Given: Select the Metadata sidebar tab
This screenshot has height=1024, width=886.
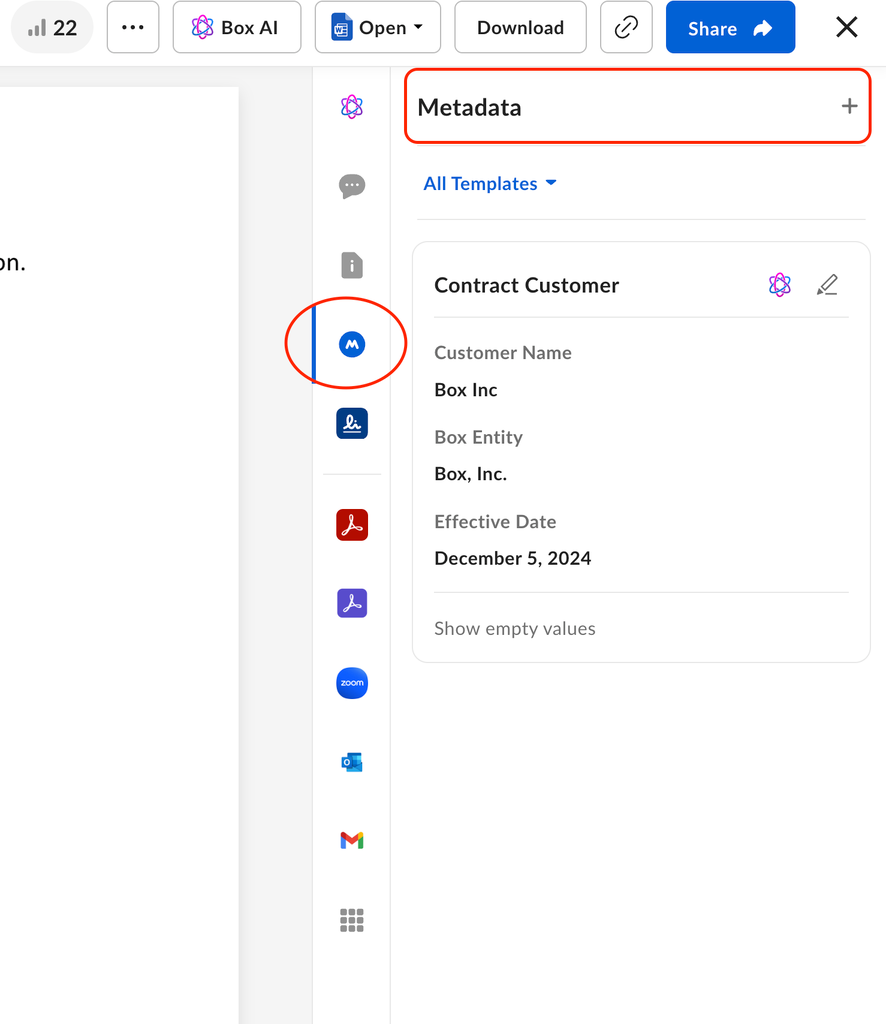Looking at the screenshot, I should click(x=351, y=344).
